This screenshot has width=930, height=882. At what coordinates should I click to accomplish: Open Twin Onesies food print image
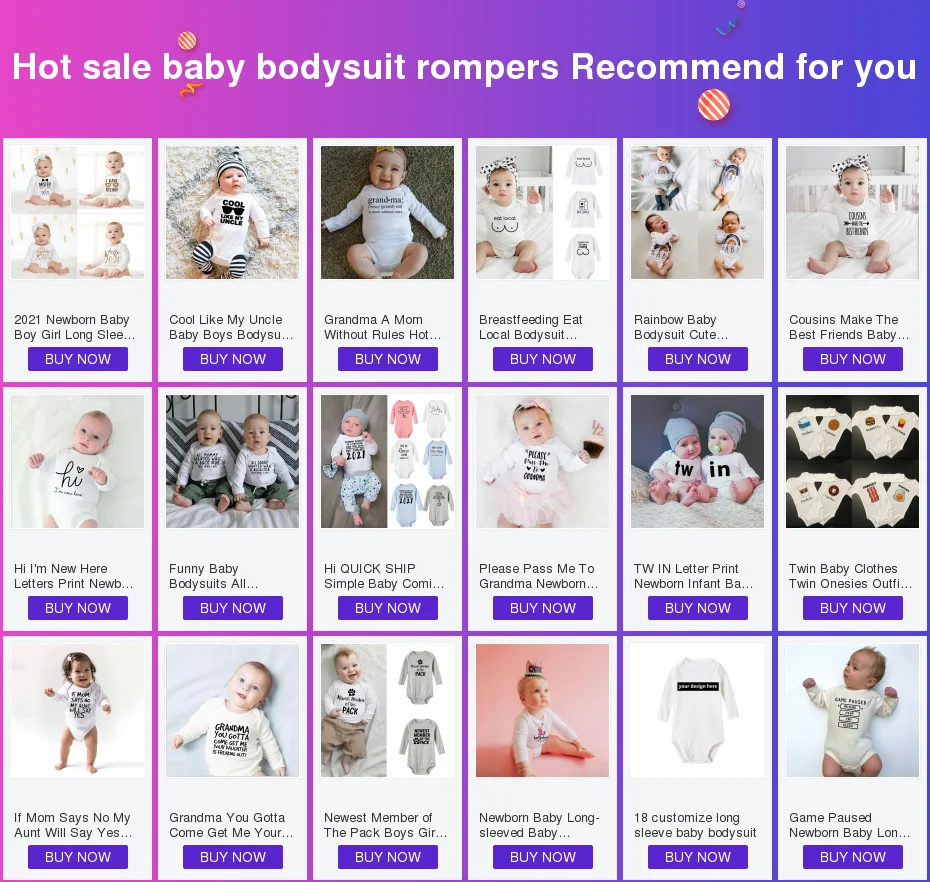852,461
